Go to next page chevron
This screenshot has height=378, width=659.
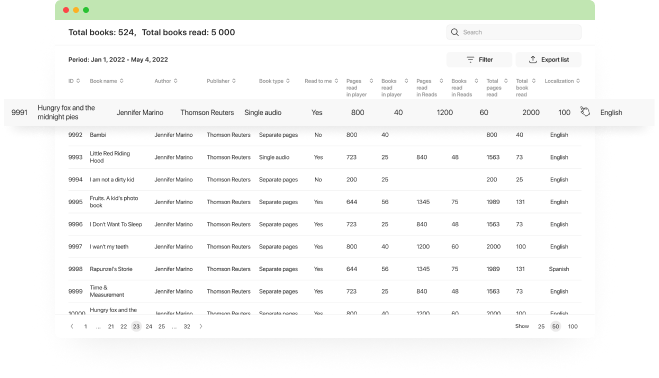(201, 326)
